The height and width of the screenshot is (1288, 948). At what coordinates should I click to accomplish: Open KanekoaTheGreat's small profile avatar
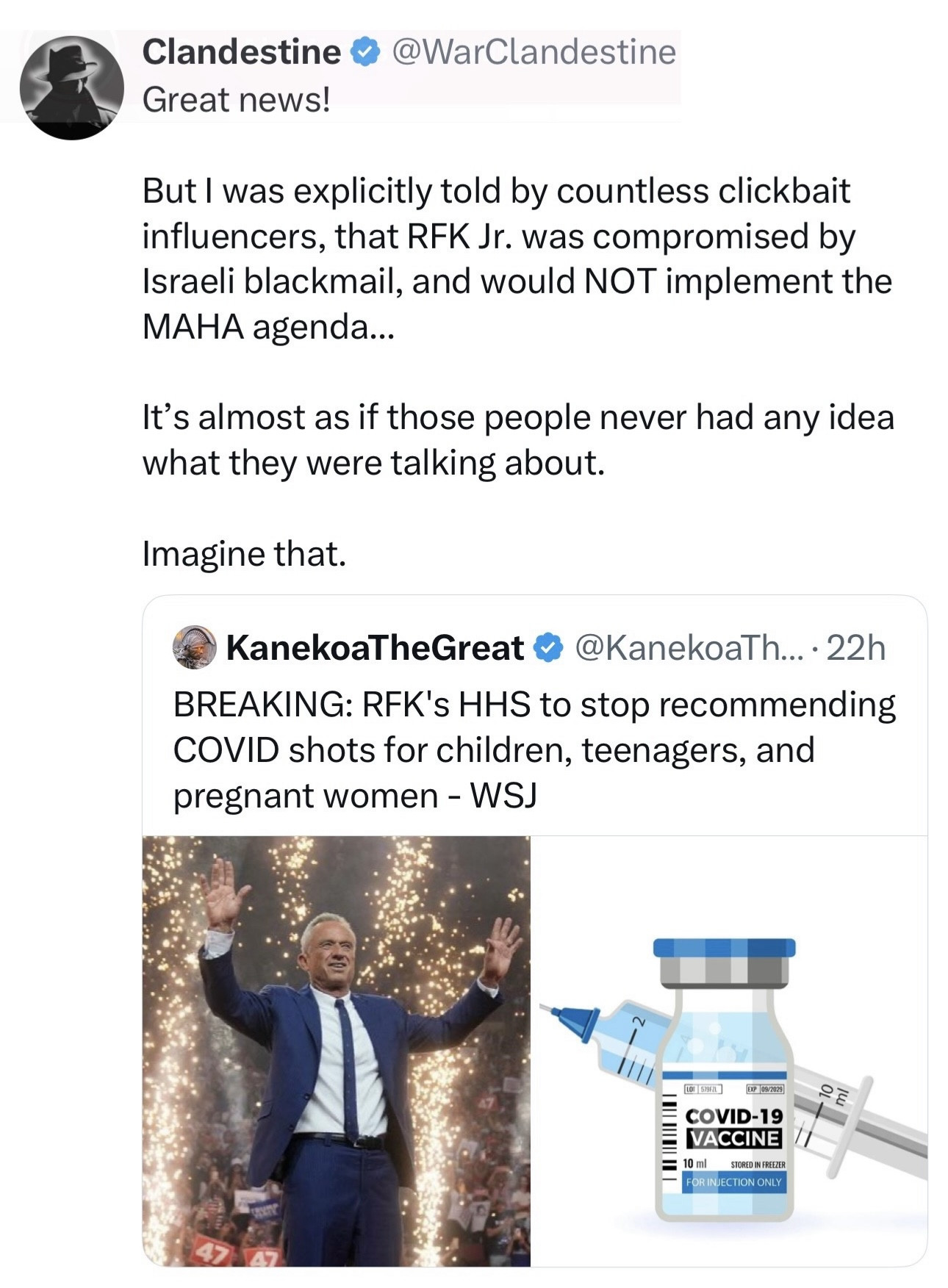coord(194,647)
